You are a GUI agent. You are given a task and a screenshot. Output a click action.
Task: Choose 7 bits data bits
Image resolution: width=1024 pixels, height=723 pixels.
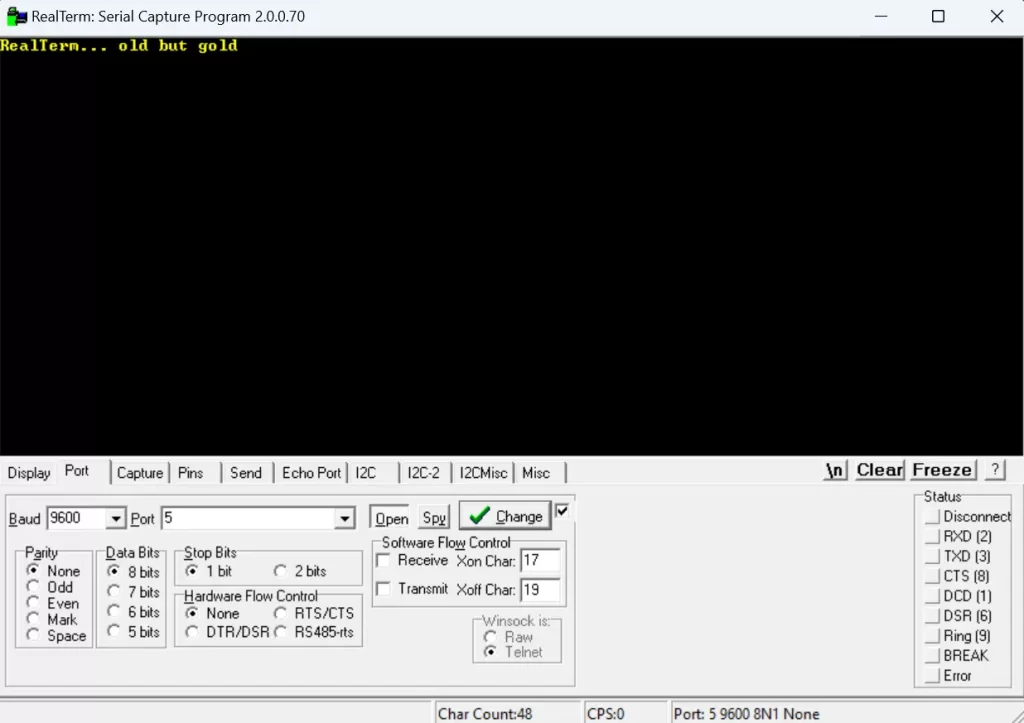coord(134,592)
